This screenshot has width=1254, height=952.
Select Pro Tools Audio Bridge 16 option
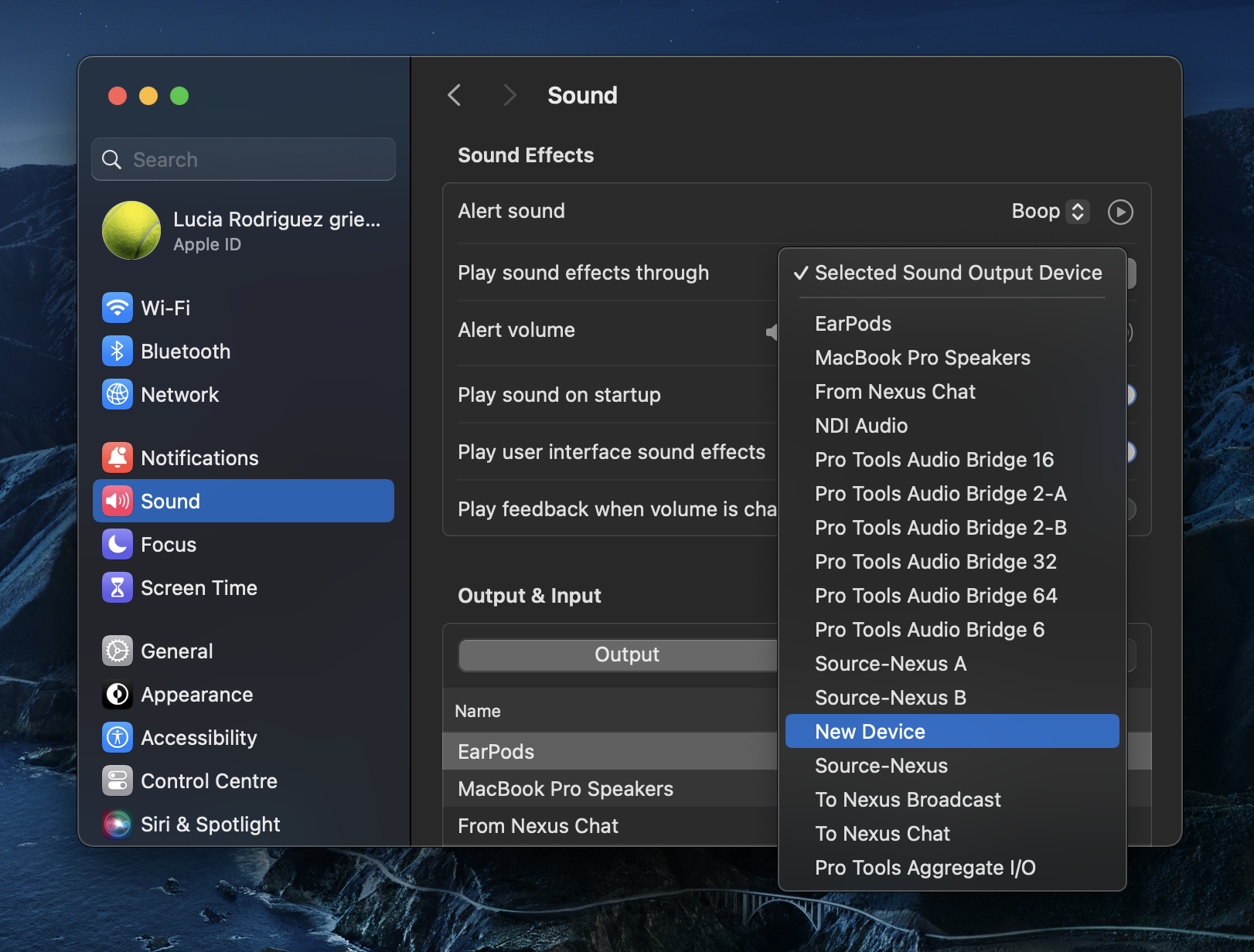pyautogui.click(x=934, y=460)
